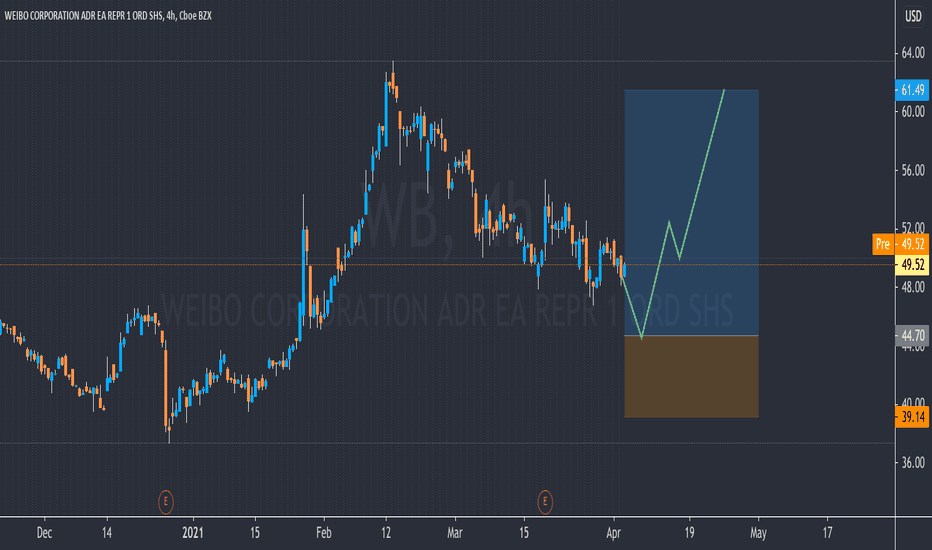Click the earnings marker near 2021
This screenshot has width=932, height=550.
[x=166, y=502]
